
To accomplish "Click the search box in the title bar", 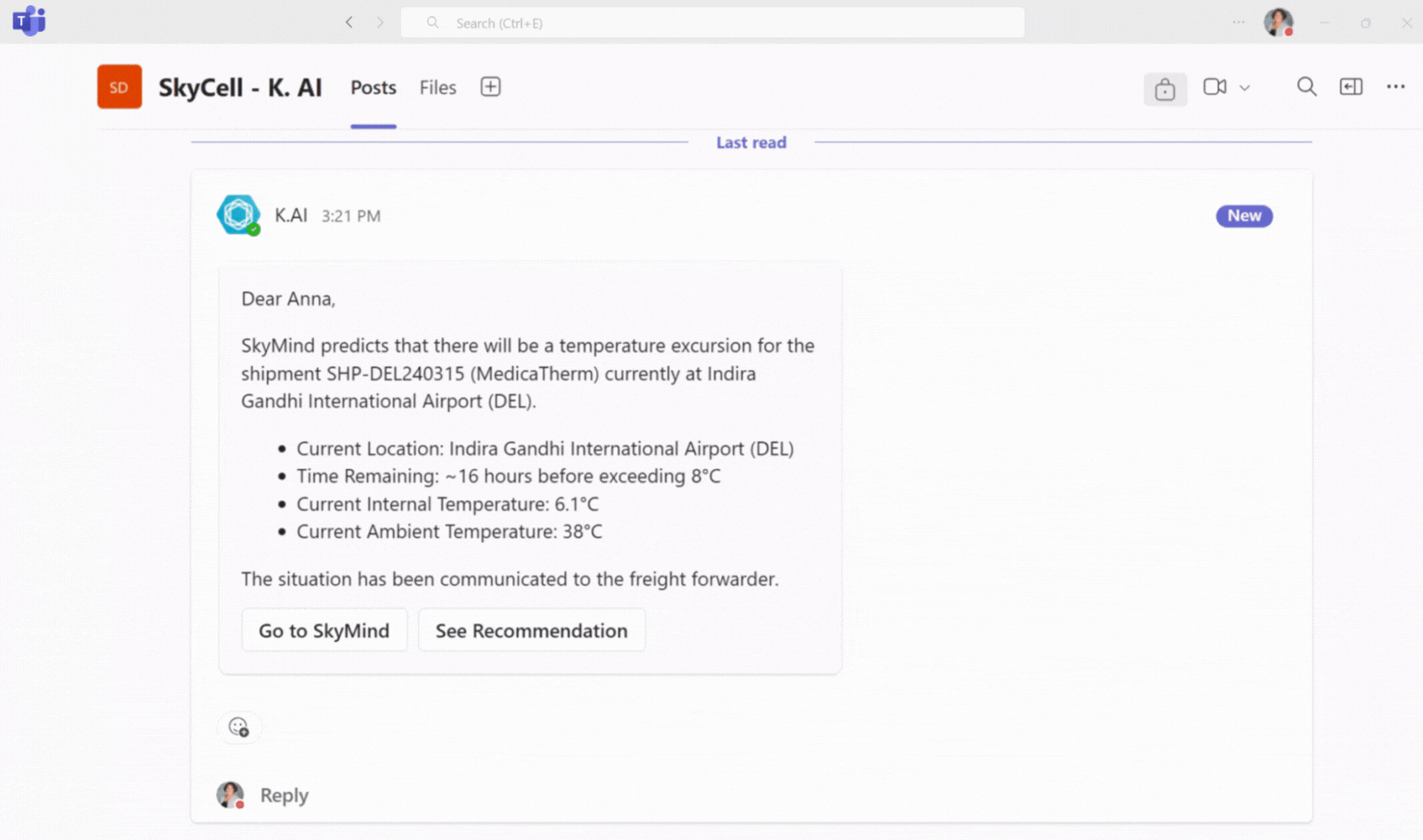I will [712, 23].
